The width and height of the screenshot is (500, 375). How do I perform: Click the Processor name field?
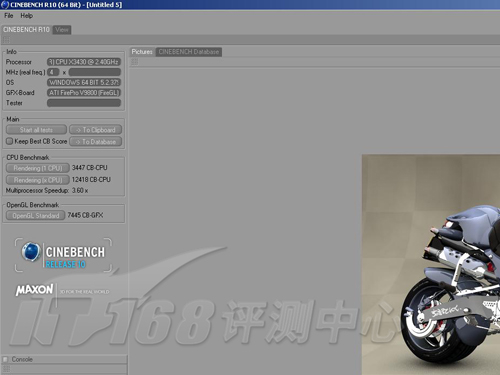click(84, 62)
